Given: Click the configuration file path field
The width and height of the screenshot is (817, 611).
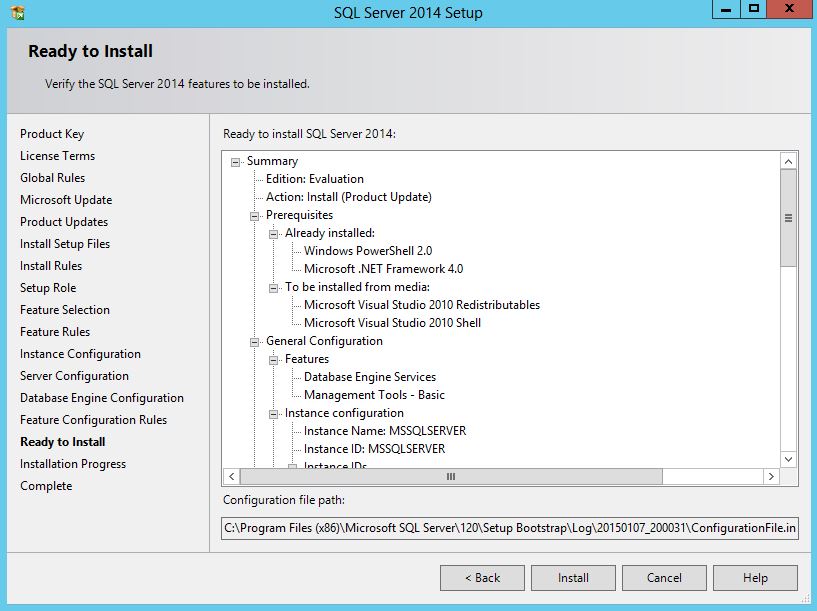Looking at the screenshot, I should tap(510, 527).
